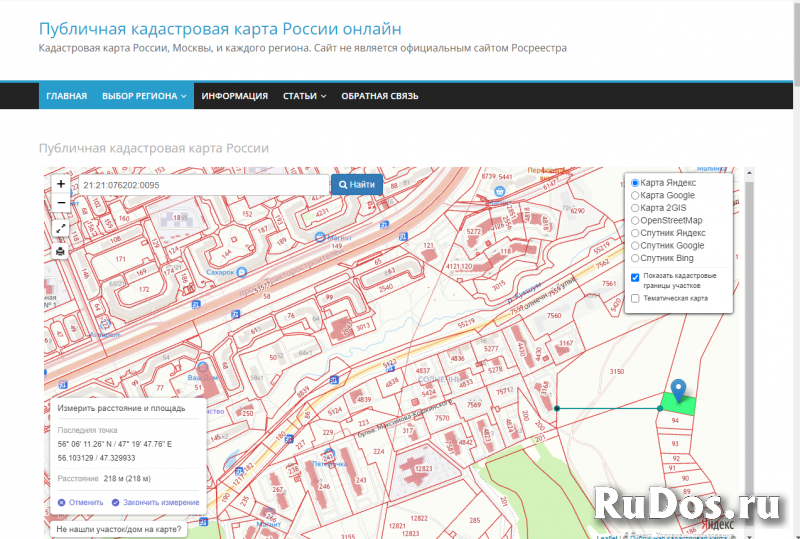The width and height of the screenshot is (800, 539).
Task: Click Отменить measurement link
Action: [x=86, y=503]
